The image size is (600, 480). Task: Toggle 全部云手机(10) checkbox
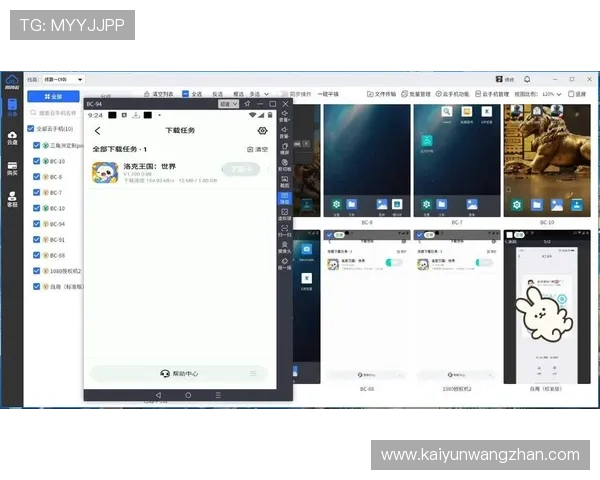(31, 129)
